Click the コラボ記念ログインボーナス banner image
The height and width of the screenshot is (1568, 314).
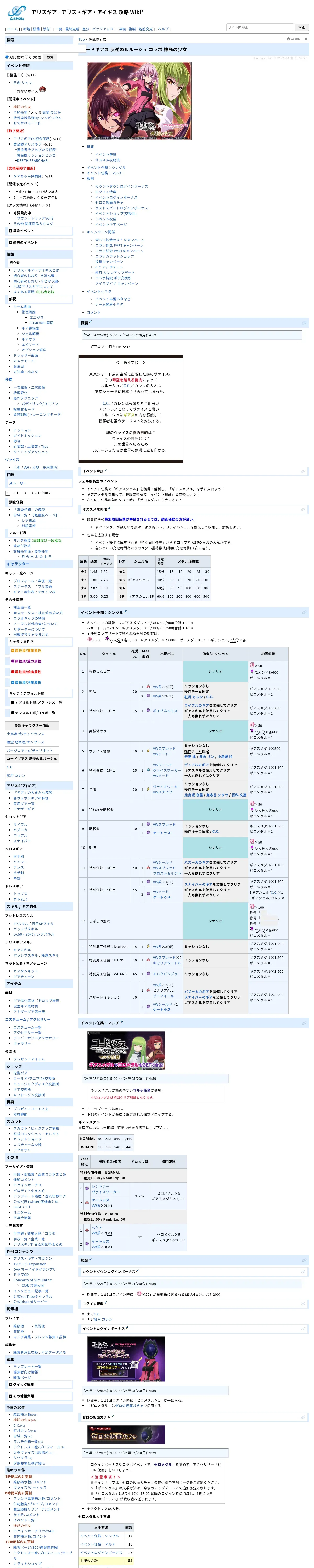point(126,1359)
